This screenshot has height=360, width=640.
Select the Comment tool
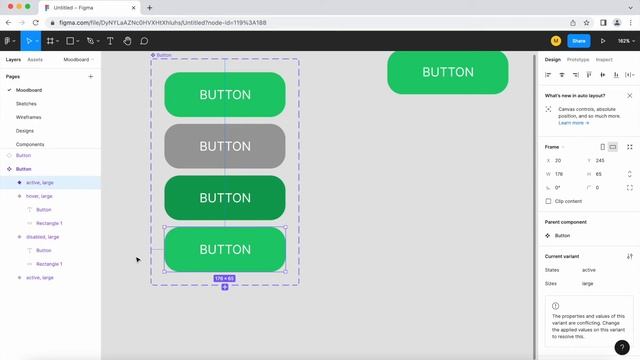pyautogui.click(x=144, y=41)
